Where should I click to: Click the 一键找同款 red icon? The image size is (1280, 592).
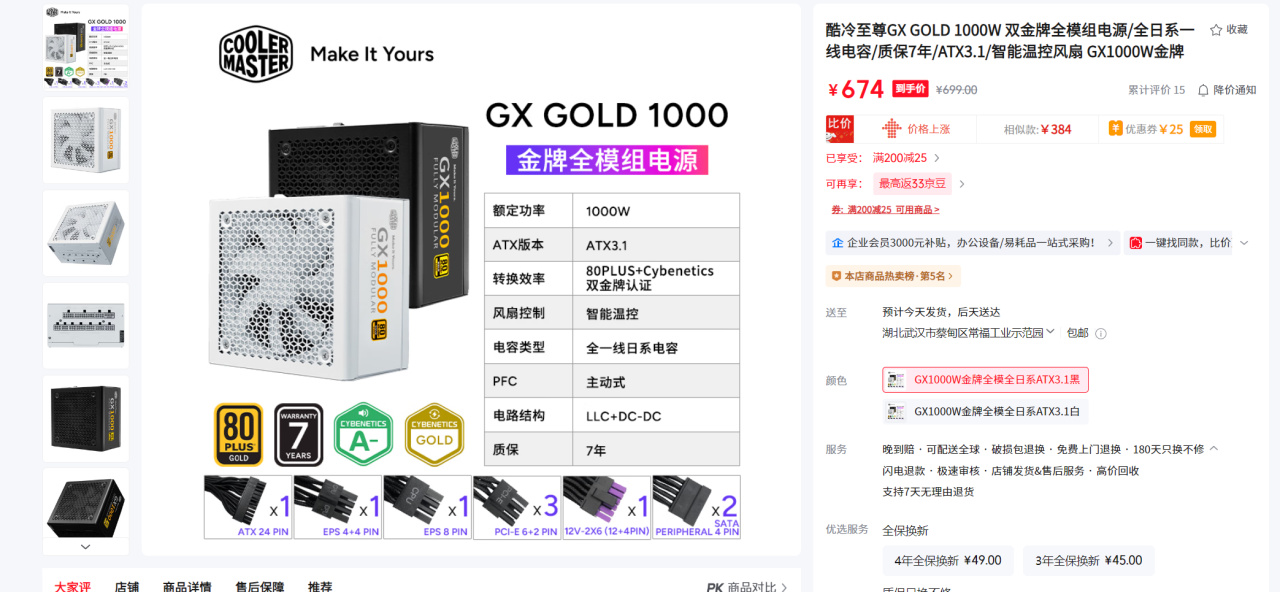(x=1135, y=243)
